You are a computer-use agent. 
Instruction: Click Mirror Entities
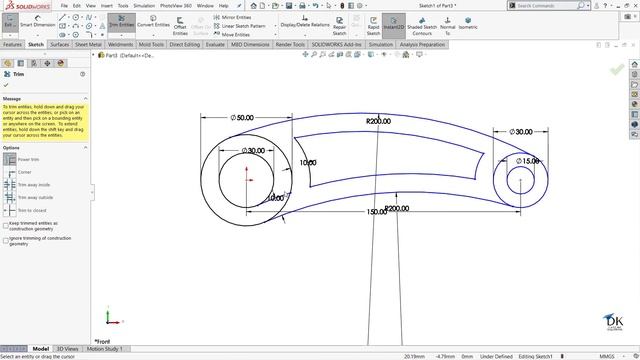pyautogui.click(x=232, y=18)
